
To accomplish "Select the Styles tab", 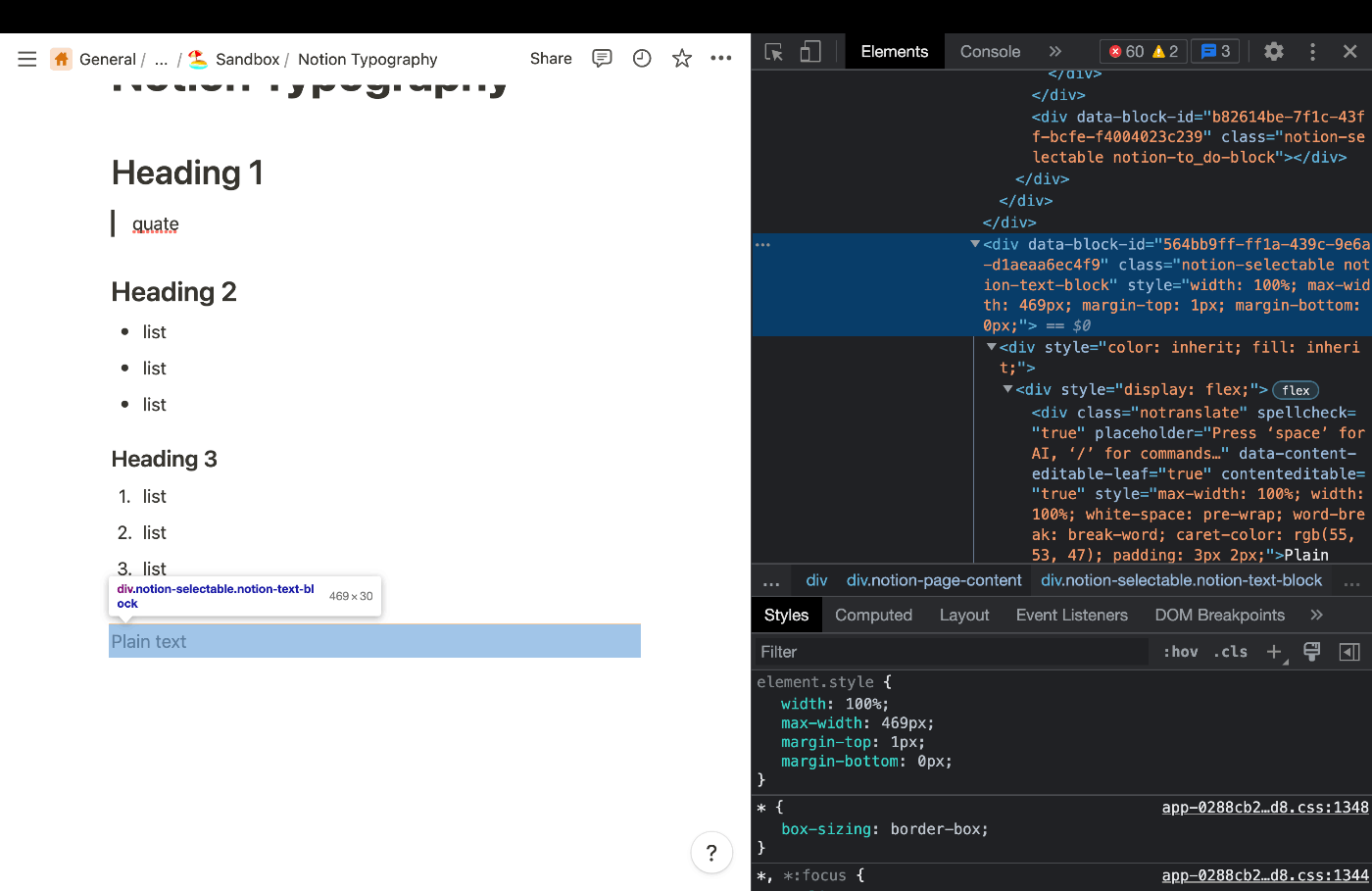I will [786, 615].
